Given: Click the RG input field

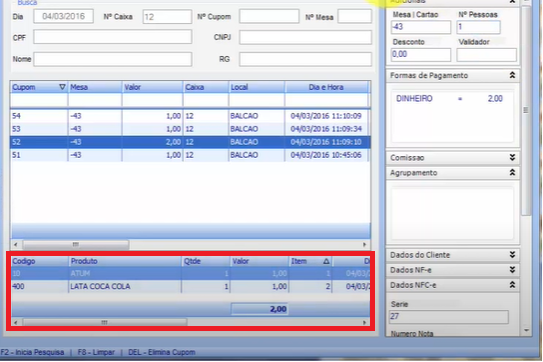Looking at the screenshot, I should pos(305,59).
